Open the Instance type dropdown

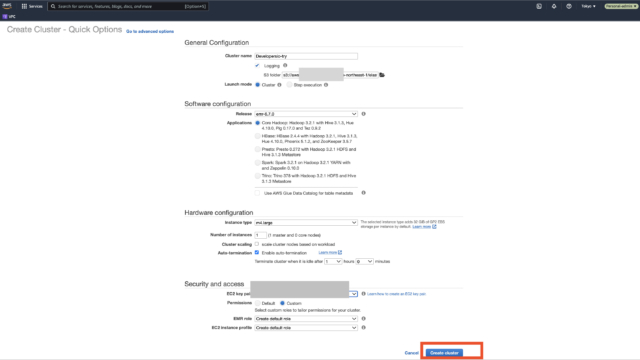(x=306, y=222)
